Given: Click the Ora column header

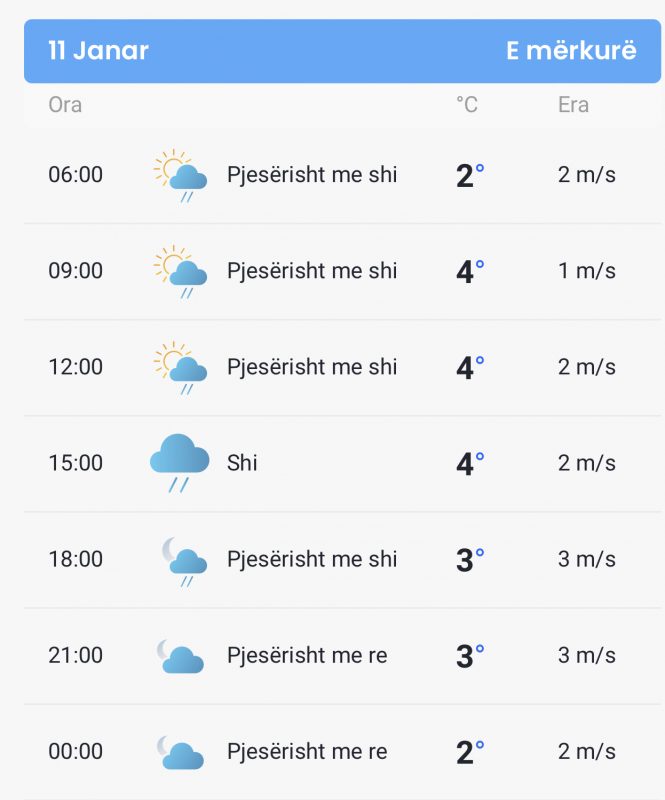Looking at the screenshot, I should click(x=65, y=105).
